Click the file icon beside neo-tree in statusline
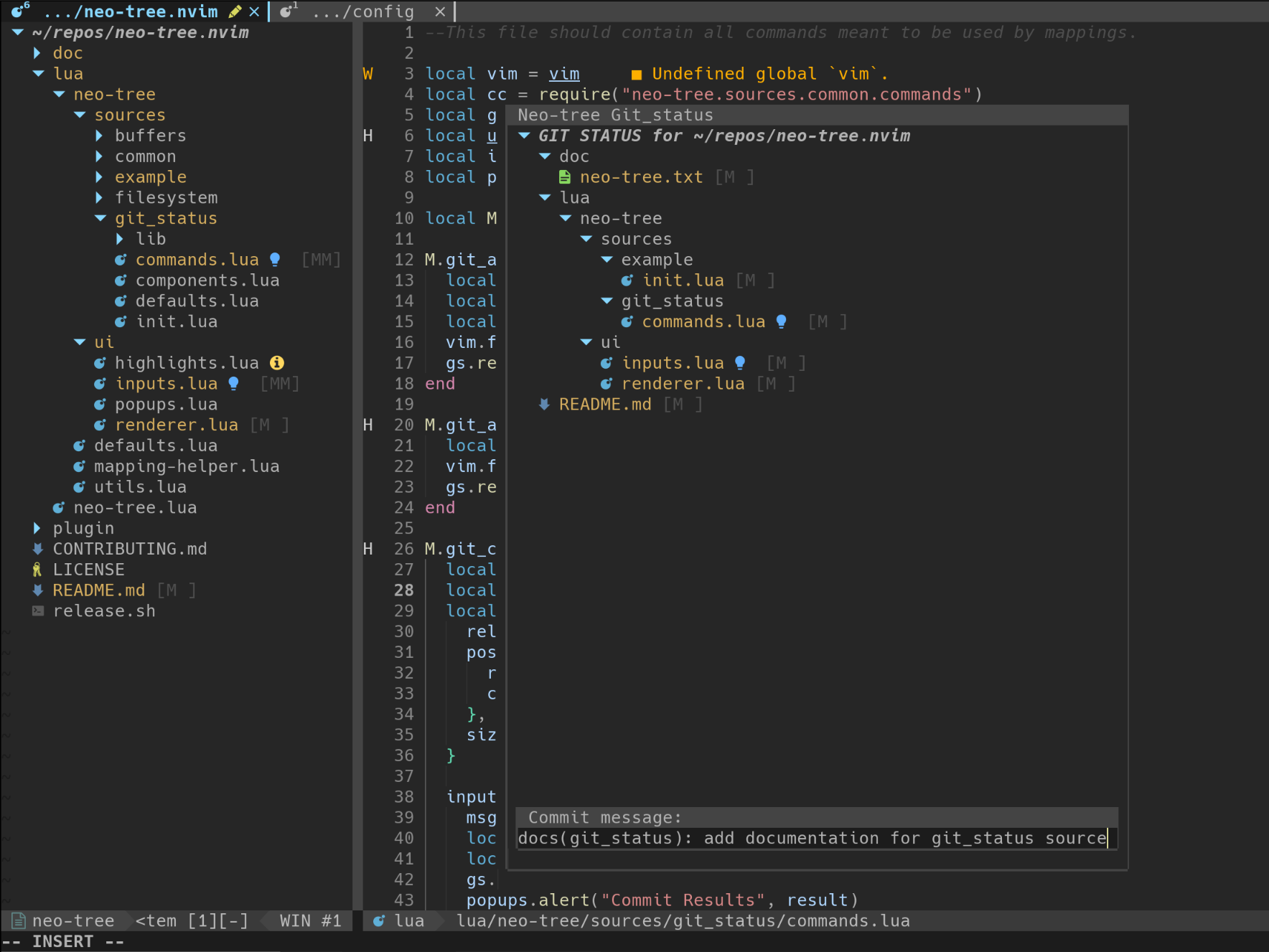Screen dimensions: 1269x952 [19, 920]
